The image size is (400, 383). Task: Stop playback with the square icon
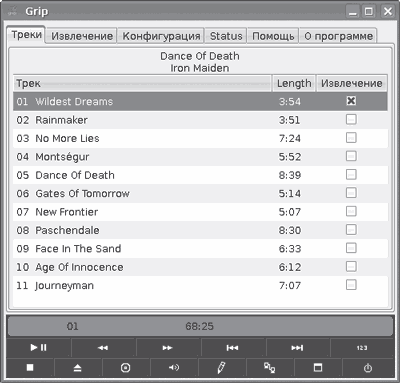30,368
